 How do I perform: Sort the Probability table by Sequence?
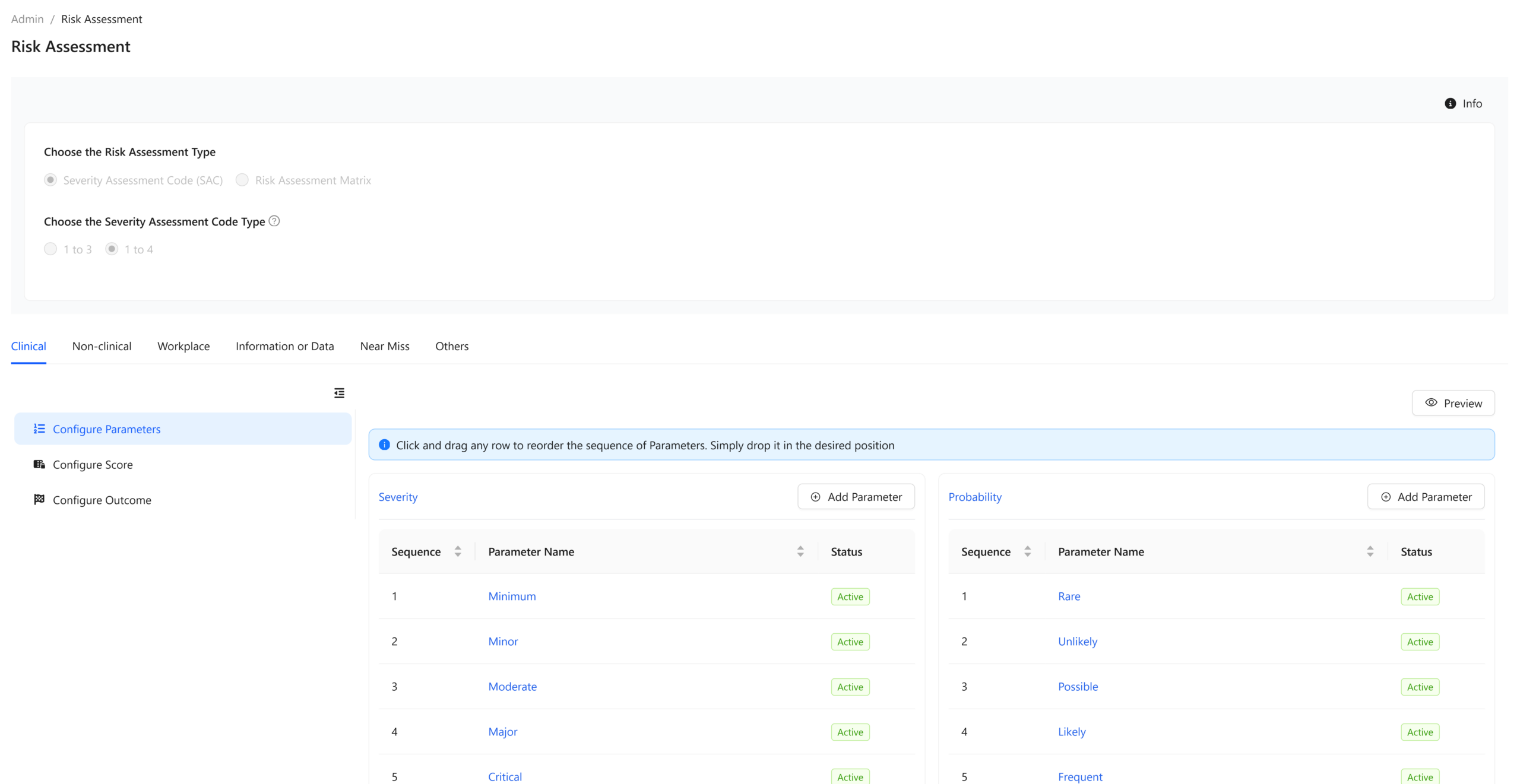[1028, 551]
